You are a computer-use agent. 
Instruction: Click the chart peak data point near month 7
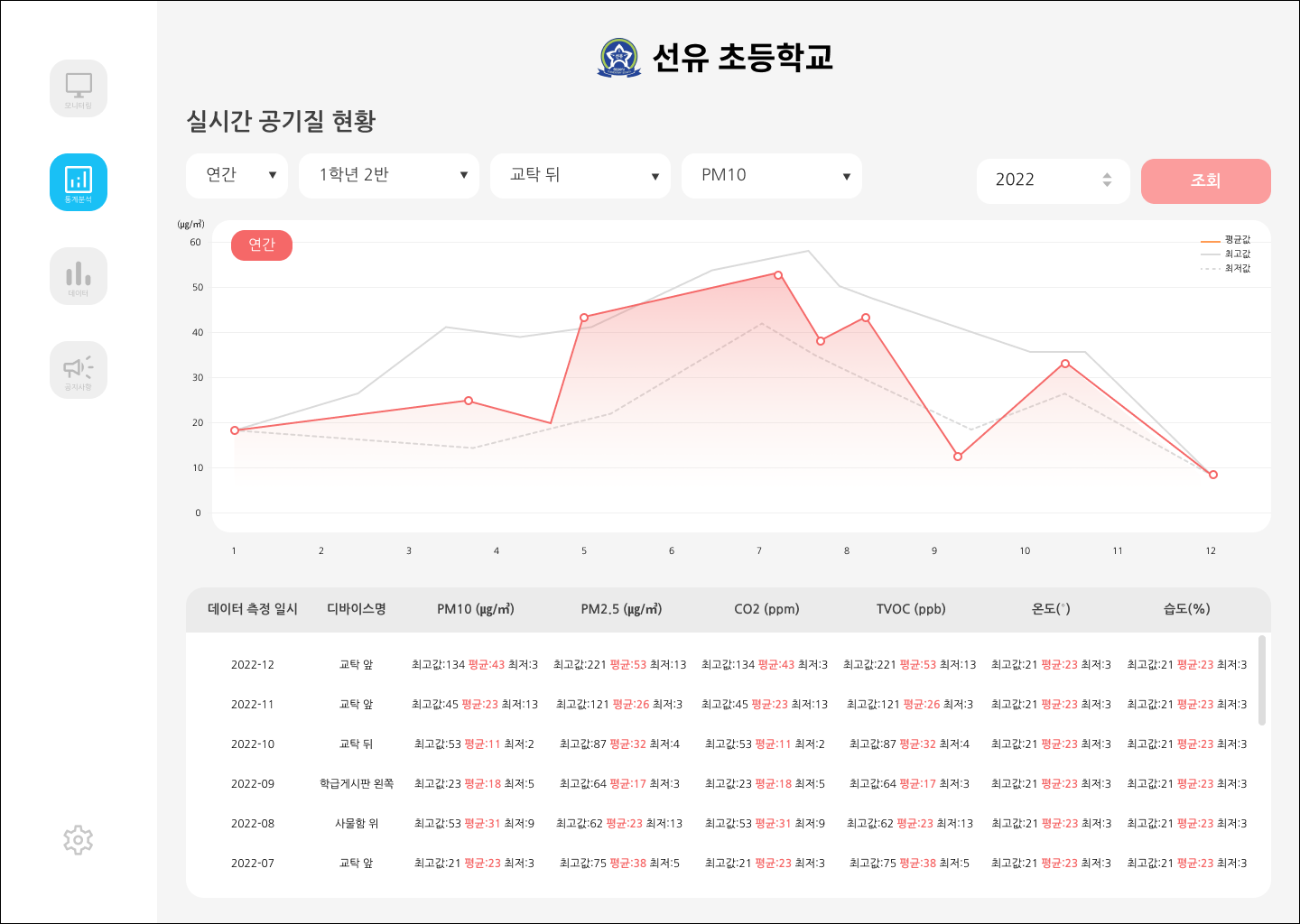[x=778, y=275]
